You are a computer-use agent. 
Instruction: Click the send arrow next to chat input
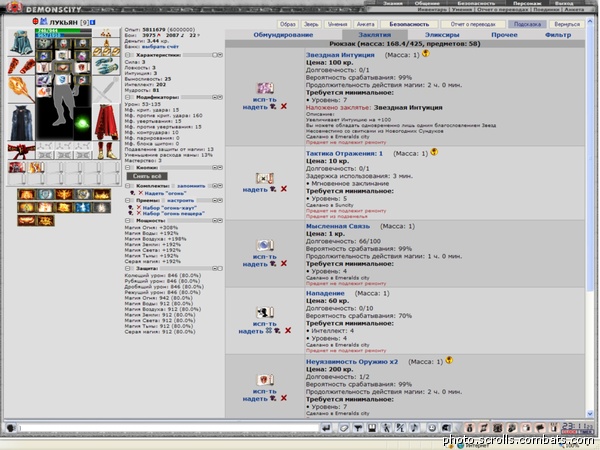tap(326, 428)
